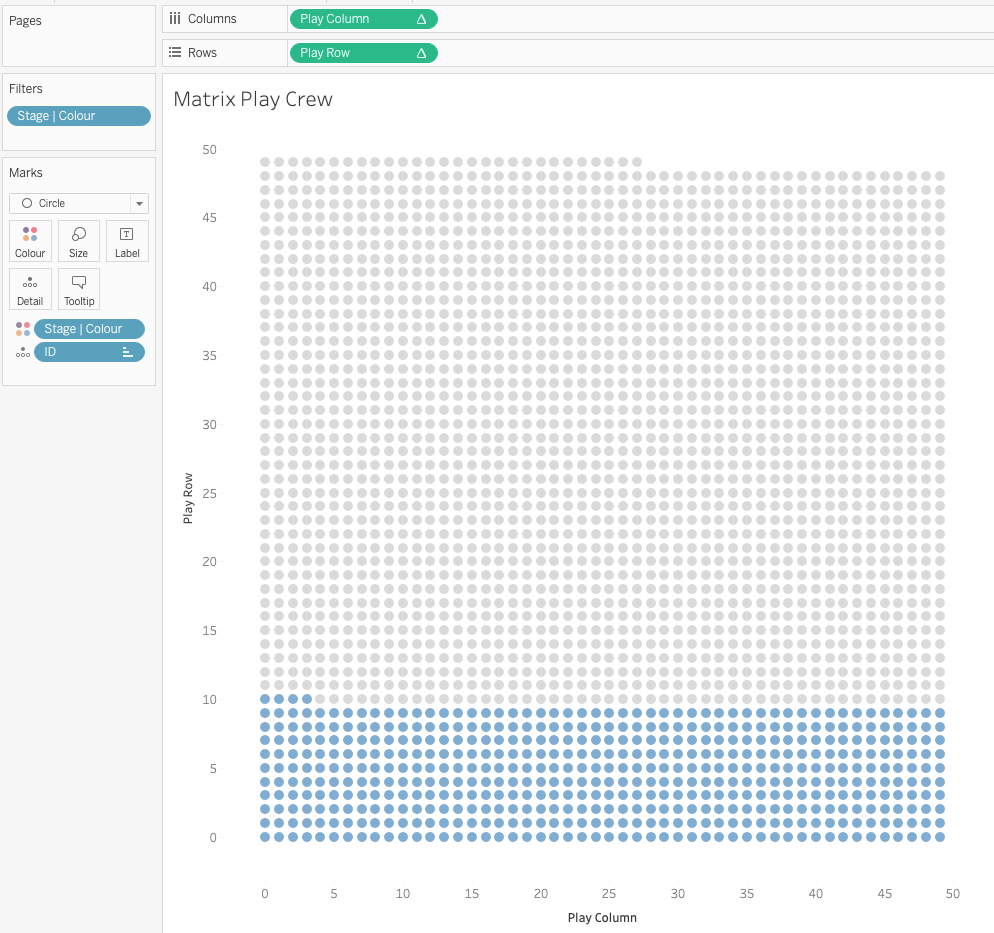The height and width of the screenshot is (933, 994).
Task: Click the Rows shelf icon
Action: 175,53
